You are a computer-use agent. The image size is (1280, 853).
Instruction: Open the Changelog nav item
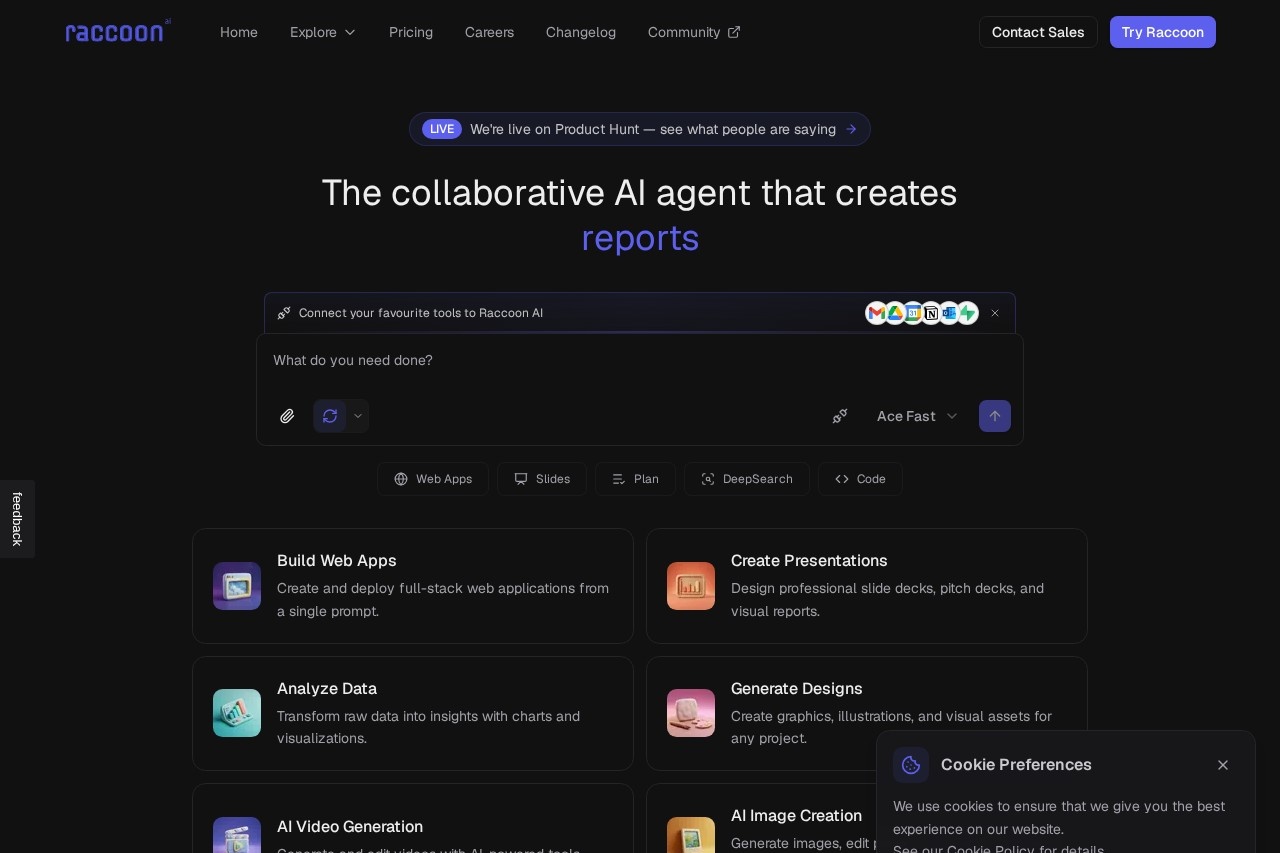pos(581,32)
